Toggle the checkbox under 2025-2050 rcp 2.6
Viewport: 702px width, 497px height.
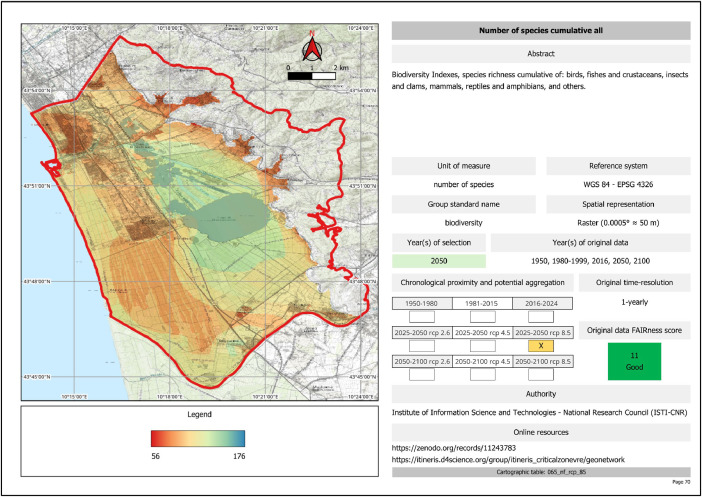(422, 346)
